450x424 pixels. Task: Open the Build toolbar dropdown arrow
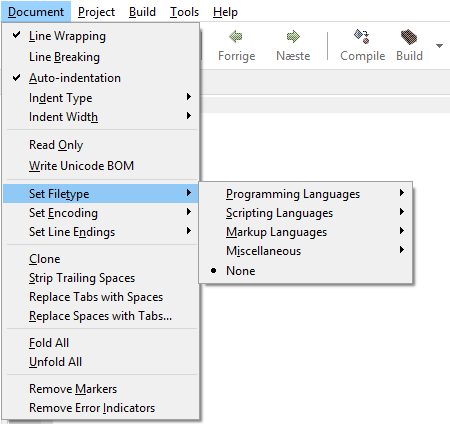tap(439, 46)
